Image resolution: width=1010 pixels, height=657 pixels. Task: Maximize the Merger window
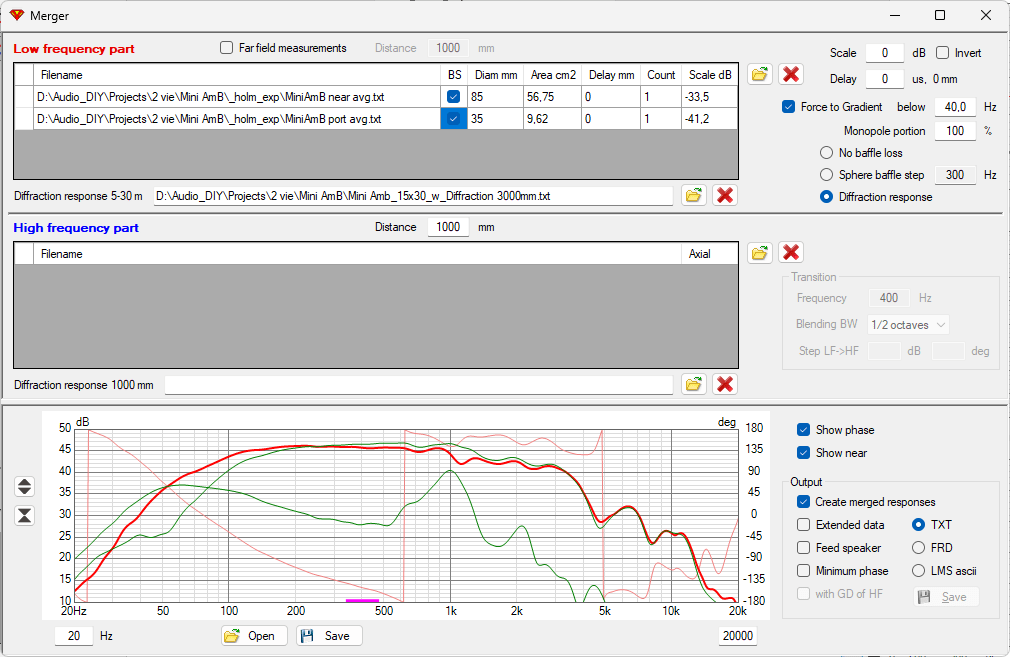[940, 15]
